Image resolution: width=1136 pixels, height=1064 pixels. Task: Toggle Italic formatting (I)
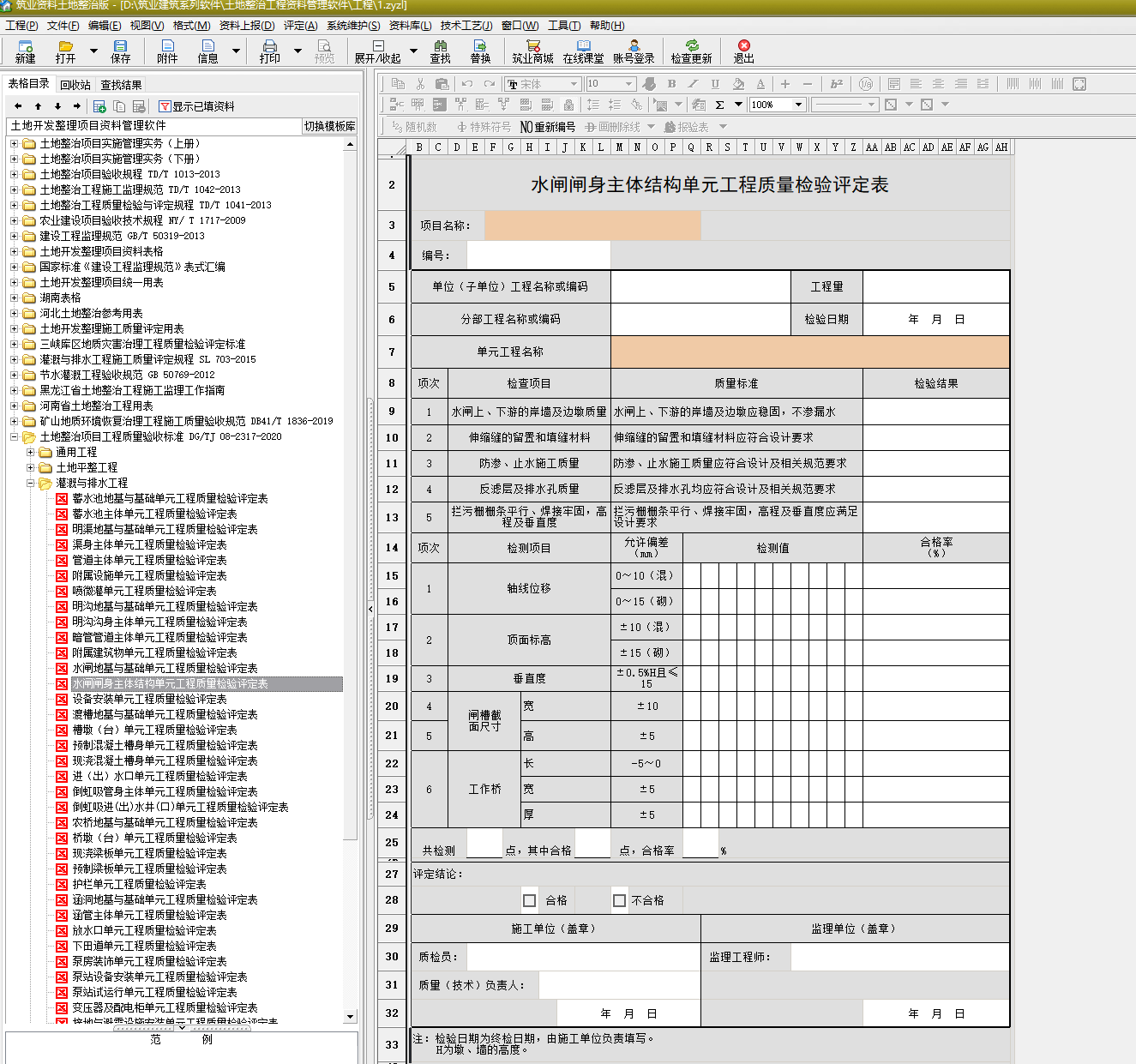(x=693, y=84)
